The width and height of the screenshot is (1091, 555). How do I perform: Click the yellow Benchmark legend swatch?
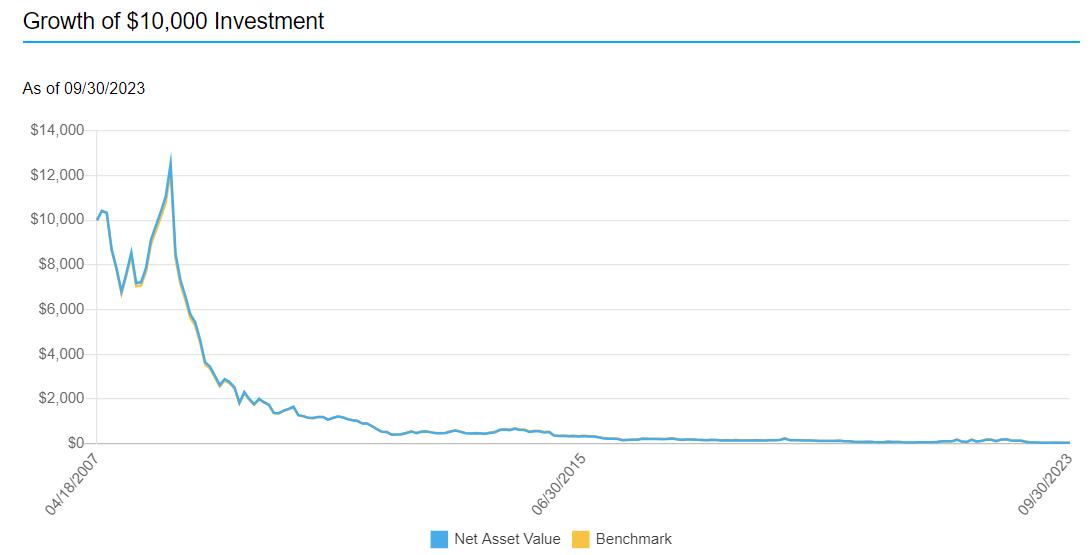click(580, 539)
